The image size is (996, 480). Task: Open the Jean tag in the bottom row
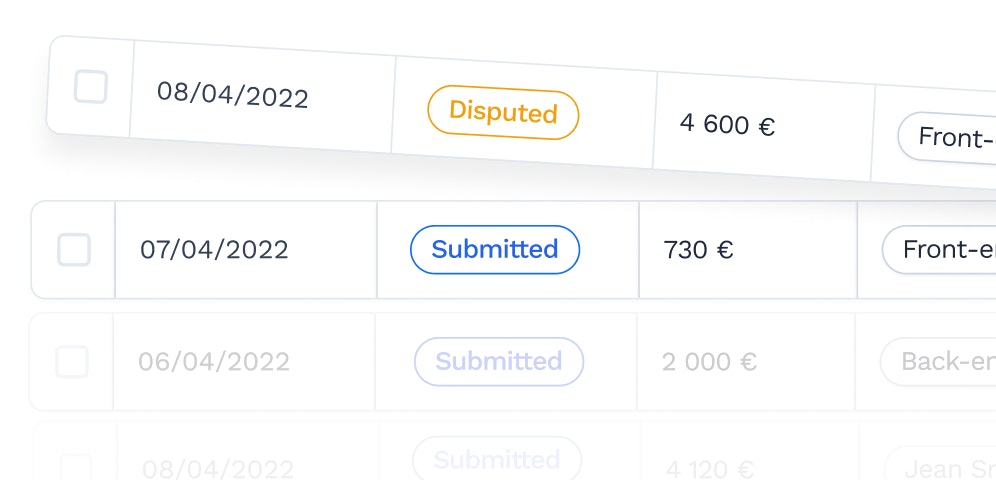point(939,467)
